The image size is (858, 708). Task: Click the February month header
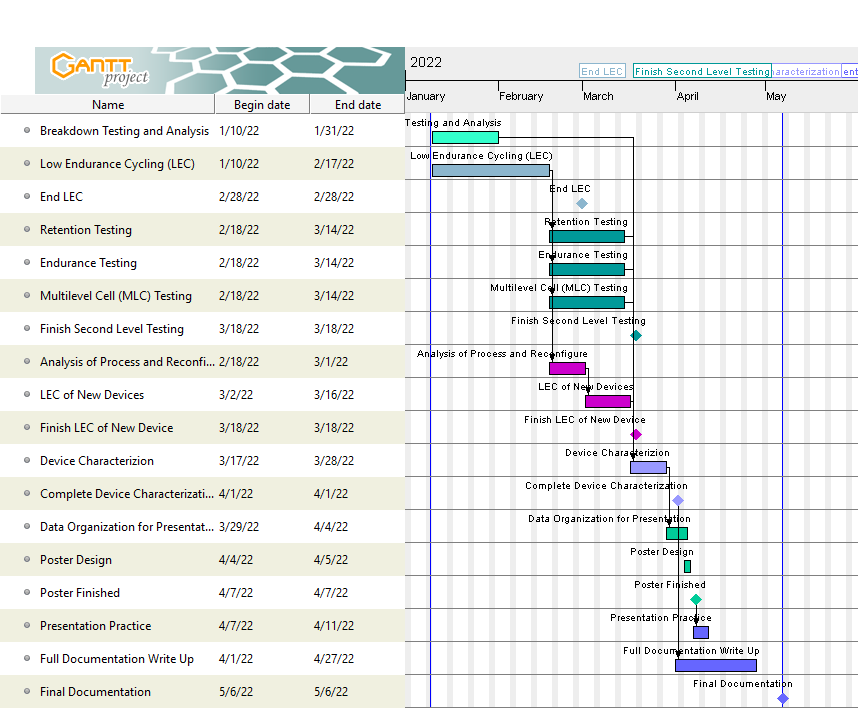tap(521, 96)
